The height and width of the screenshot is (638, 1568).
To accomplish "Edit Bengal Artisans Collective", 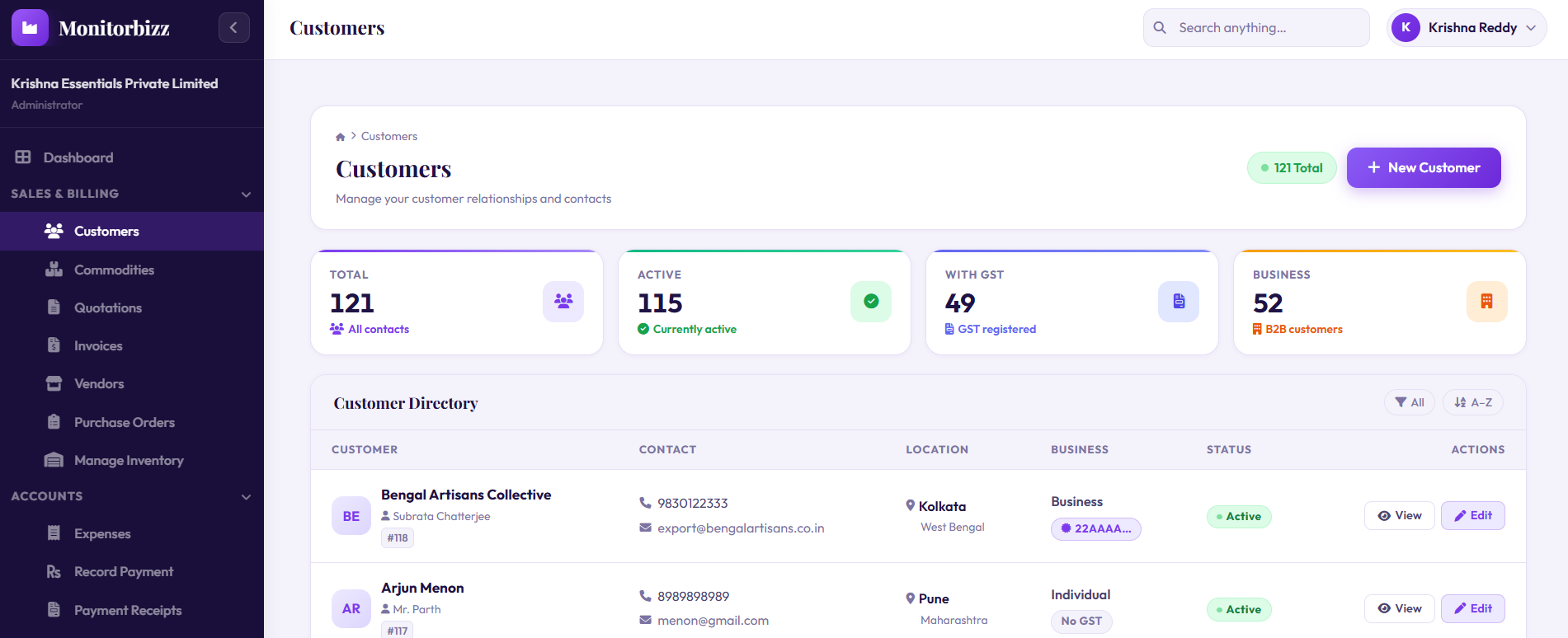I will [x=1473, y=515].
